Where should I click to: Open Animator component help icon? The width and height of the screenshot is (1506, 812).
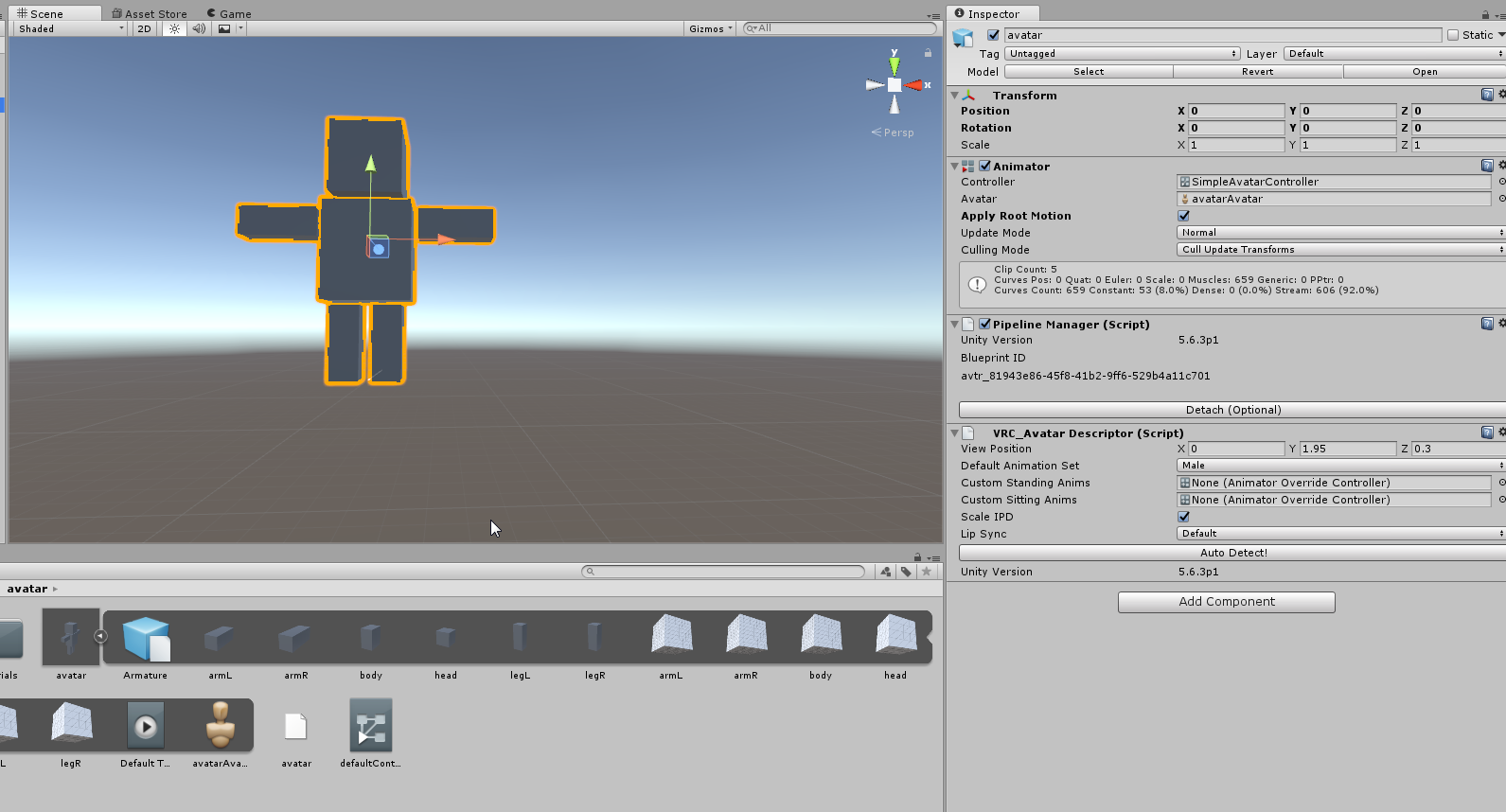click(1487, 167)
